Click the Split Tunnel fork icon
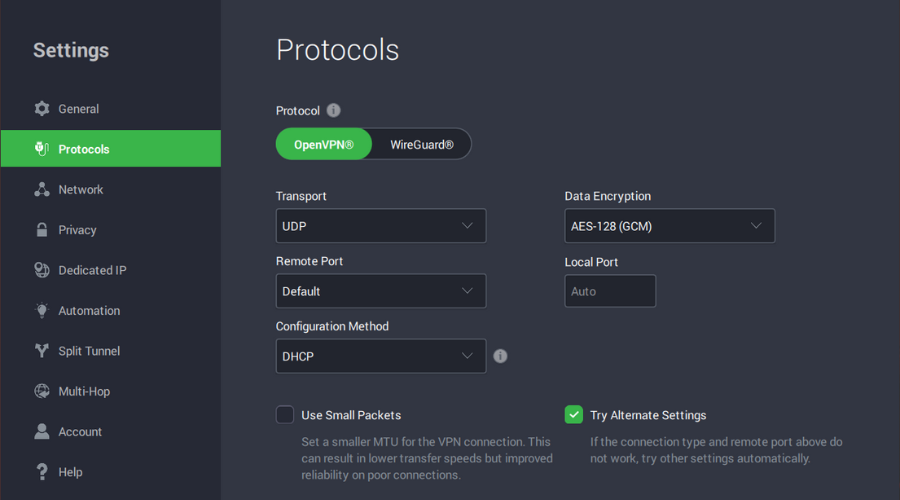The width and height of the screenshot is (900, 500). coord(42,351)
